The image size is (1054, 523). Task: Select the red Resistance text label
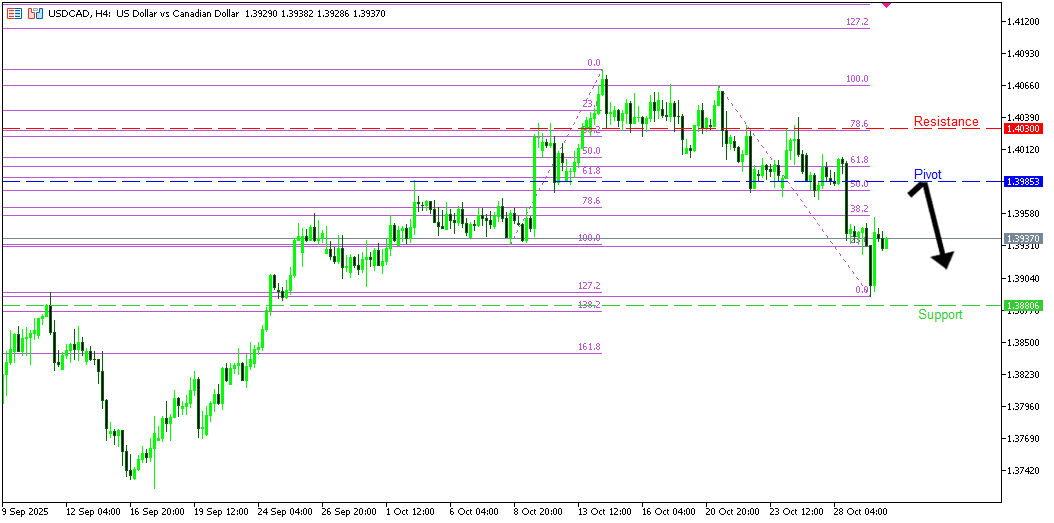pyautogui.click(x=945, y=122)
